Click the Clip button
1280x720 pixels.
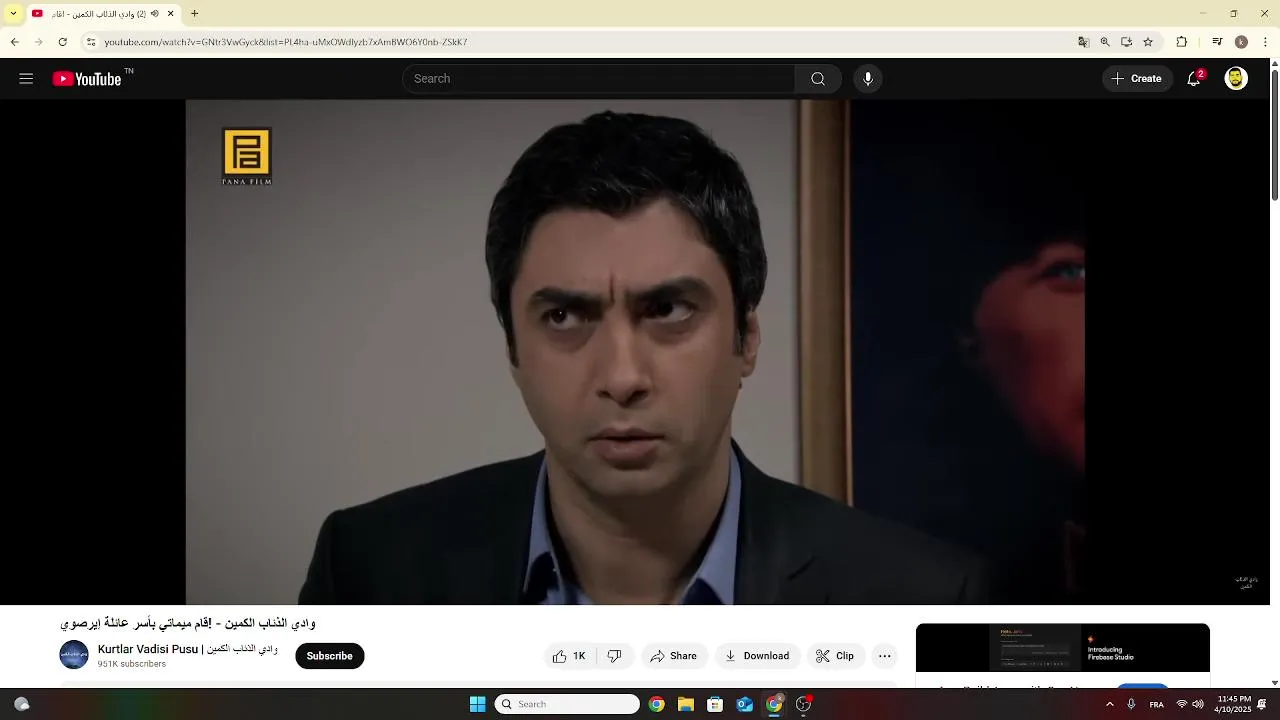[835, 656]
